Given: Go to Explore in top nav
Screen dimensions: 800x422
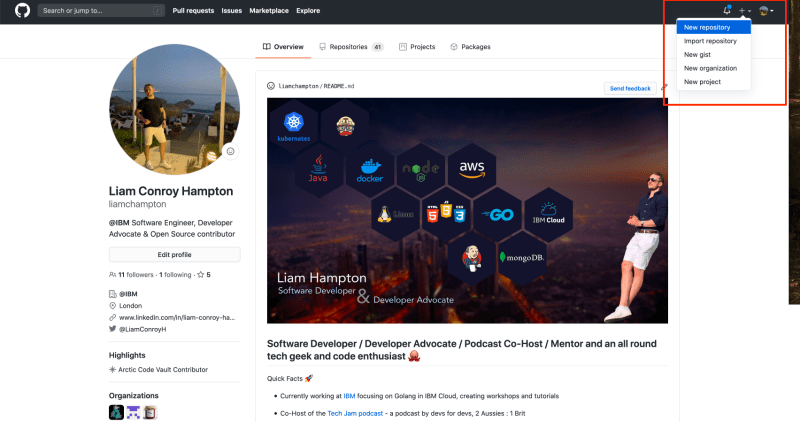Looking at the screenshot, I should 308,10.
